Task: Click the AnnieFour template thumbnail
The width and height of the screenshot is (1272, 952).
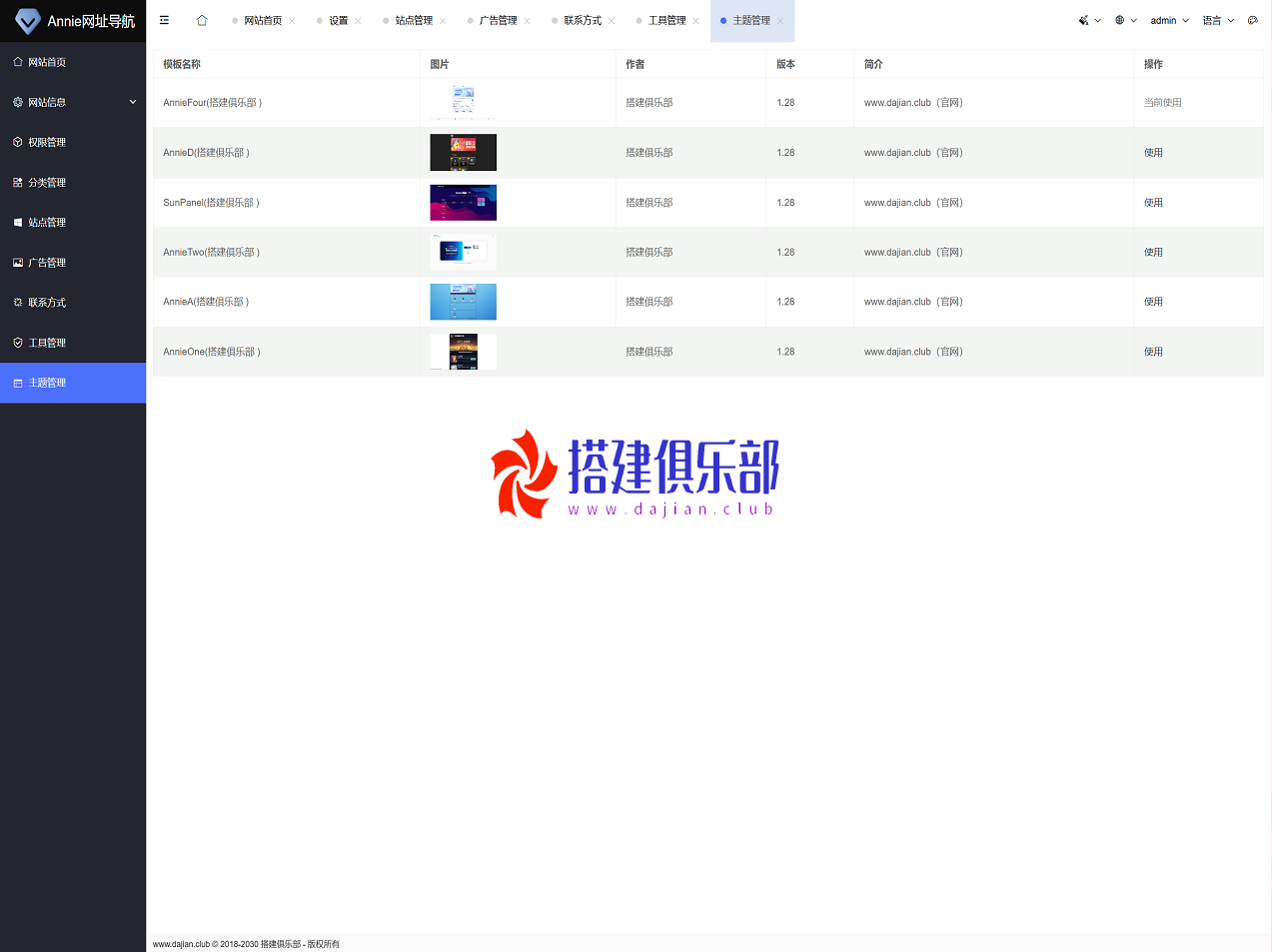Action: click(463, 102)
